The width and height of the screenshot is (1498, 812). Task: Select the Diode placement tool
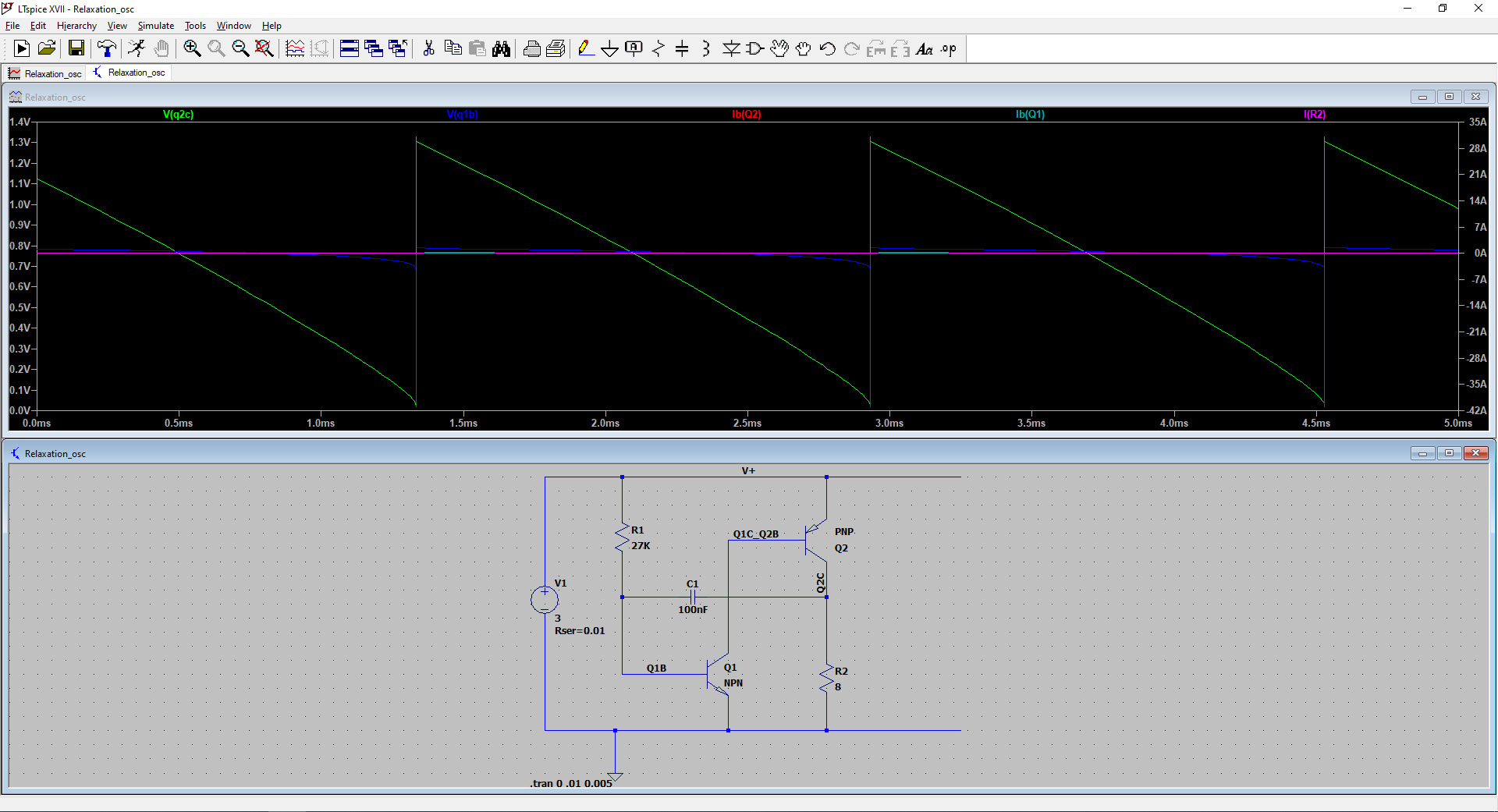pyautogui.click(x=731, y=48)
